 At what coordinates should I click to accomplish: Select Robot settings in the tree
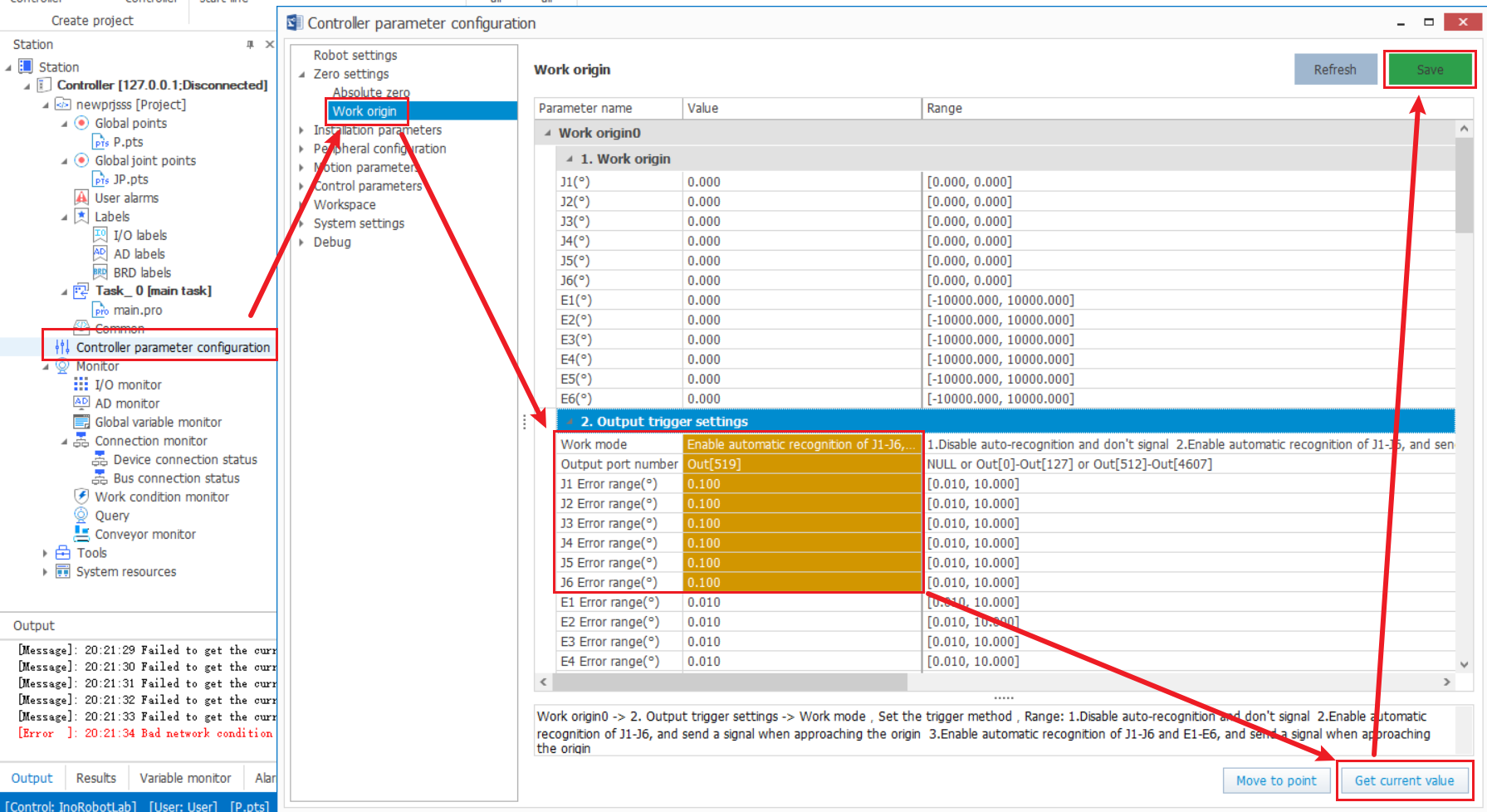click(355, 55)
